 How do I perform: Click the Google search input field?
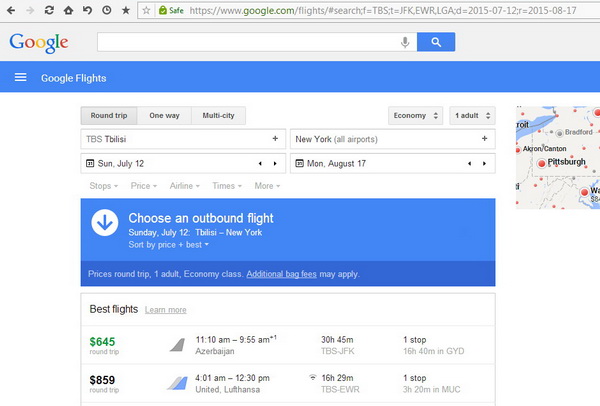(x=250, y=42)
